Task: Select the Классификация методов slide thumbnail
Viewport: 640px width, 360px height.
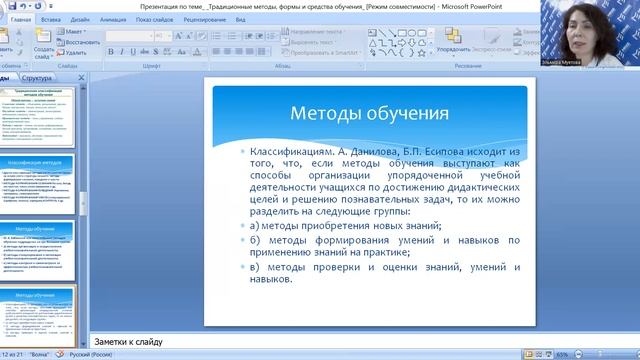Action: (37, 184)
